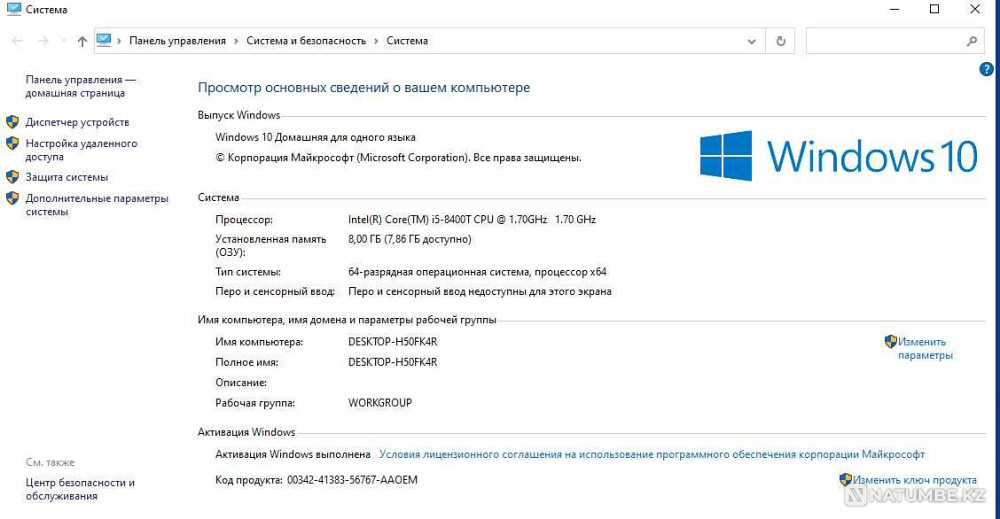This screenshot has height=519, width=1000.
Task: Click WORKGROUP value
Action: coord(380,402)
